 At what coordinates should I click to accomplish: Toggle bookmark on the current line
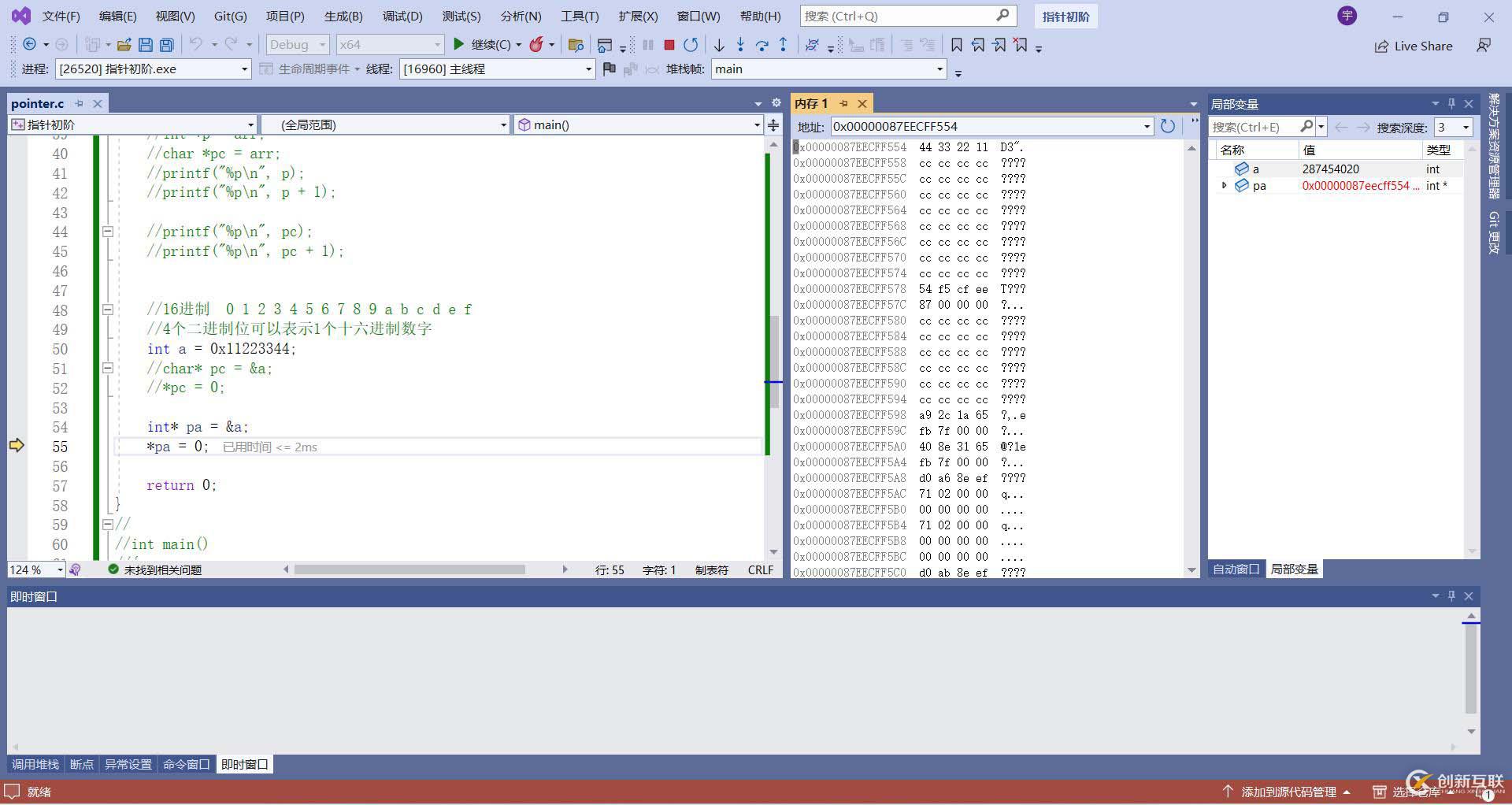click(956, 45)
